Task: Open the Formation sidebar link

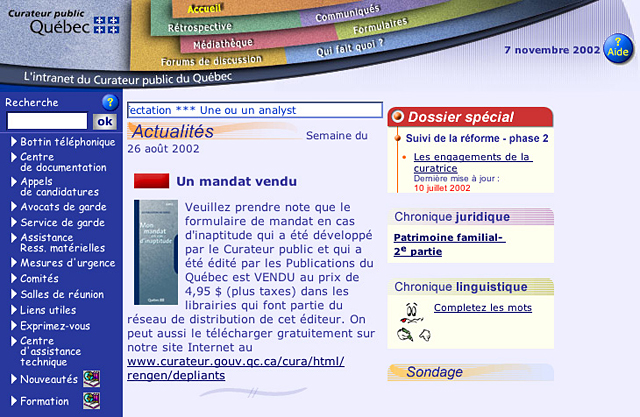Action: (x=44, y=401)
